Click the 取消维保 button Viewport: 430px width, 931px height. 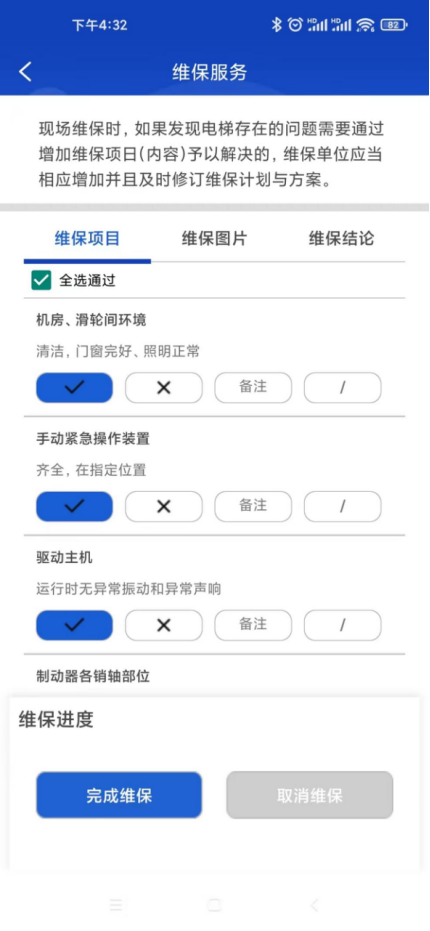[309, 795]
